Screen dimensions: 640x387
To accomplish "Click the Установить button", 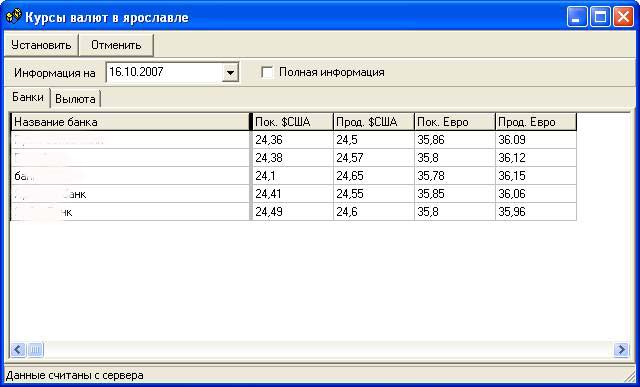I will (41, 45).
